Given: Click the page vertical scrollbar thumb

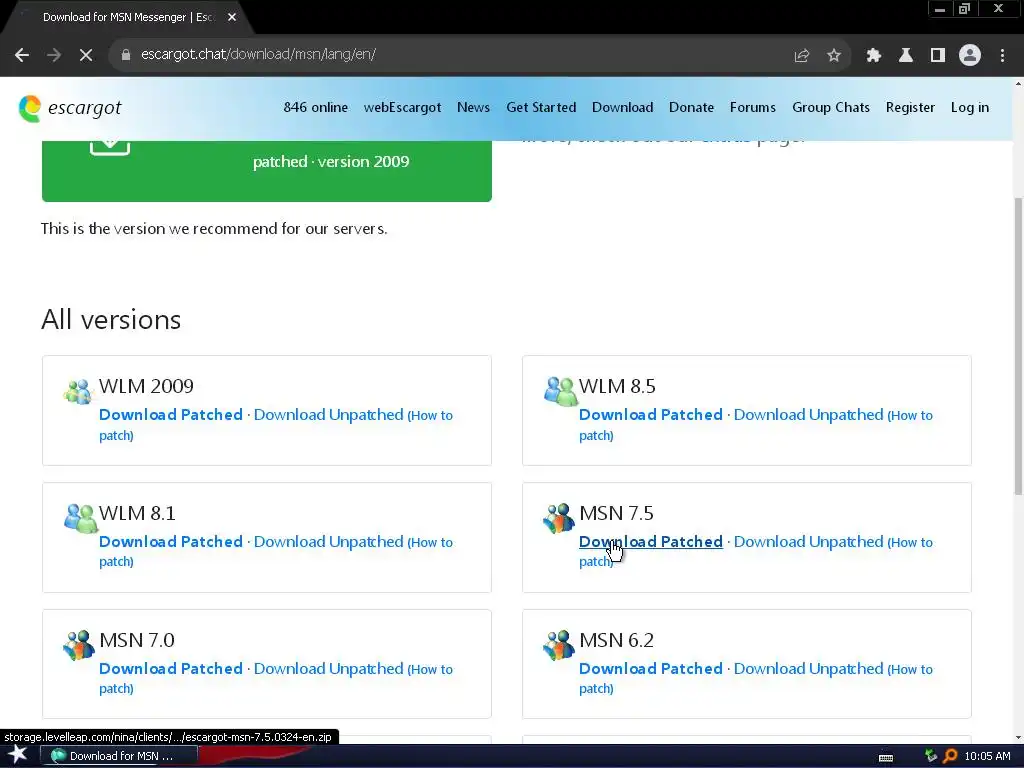Looking at the screenshot, I should click(x=1018, y=346).
